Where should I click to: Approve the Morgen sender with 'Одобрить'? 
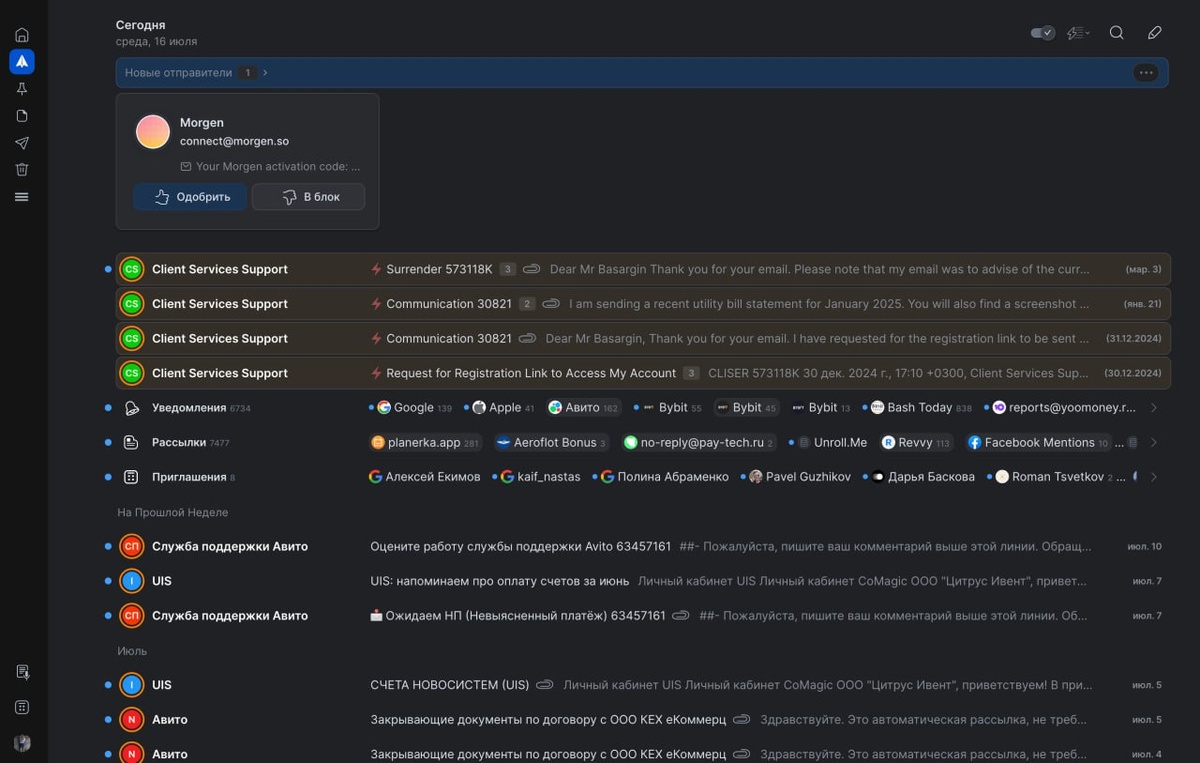coord(190,197)
